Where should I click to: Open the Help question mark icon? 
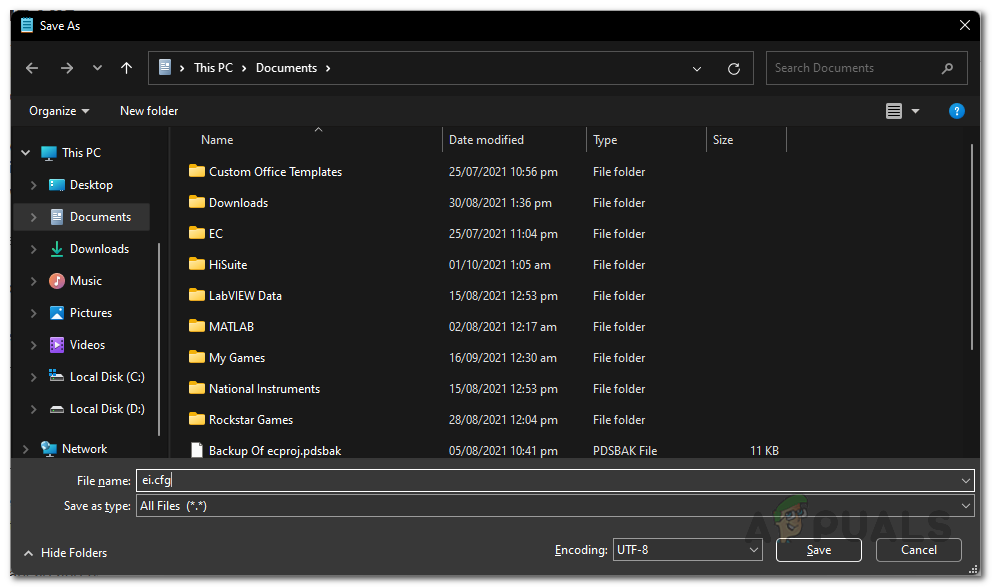pyautogui.click(x=956, y=111)
